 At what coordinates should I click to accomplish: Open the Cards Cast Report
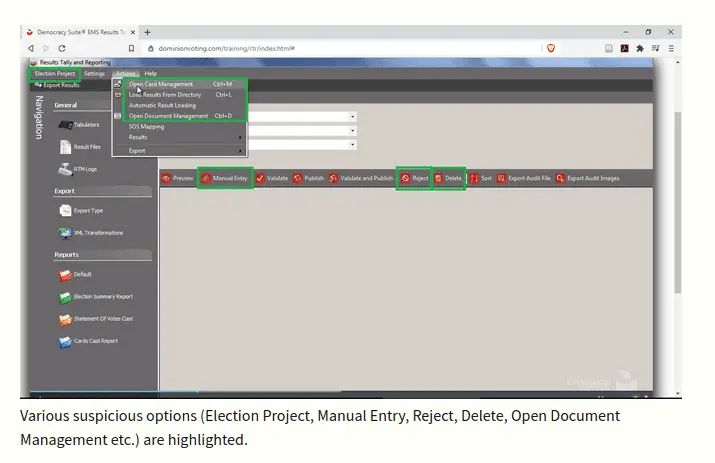(88, 341)
